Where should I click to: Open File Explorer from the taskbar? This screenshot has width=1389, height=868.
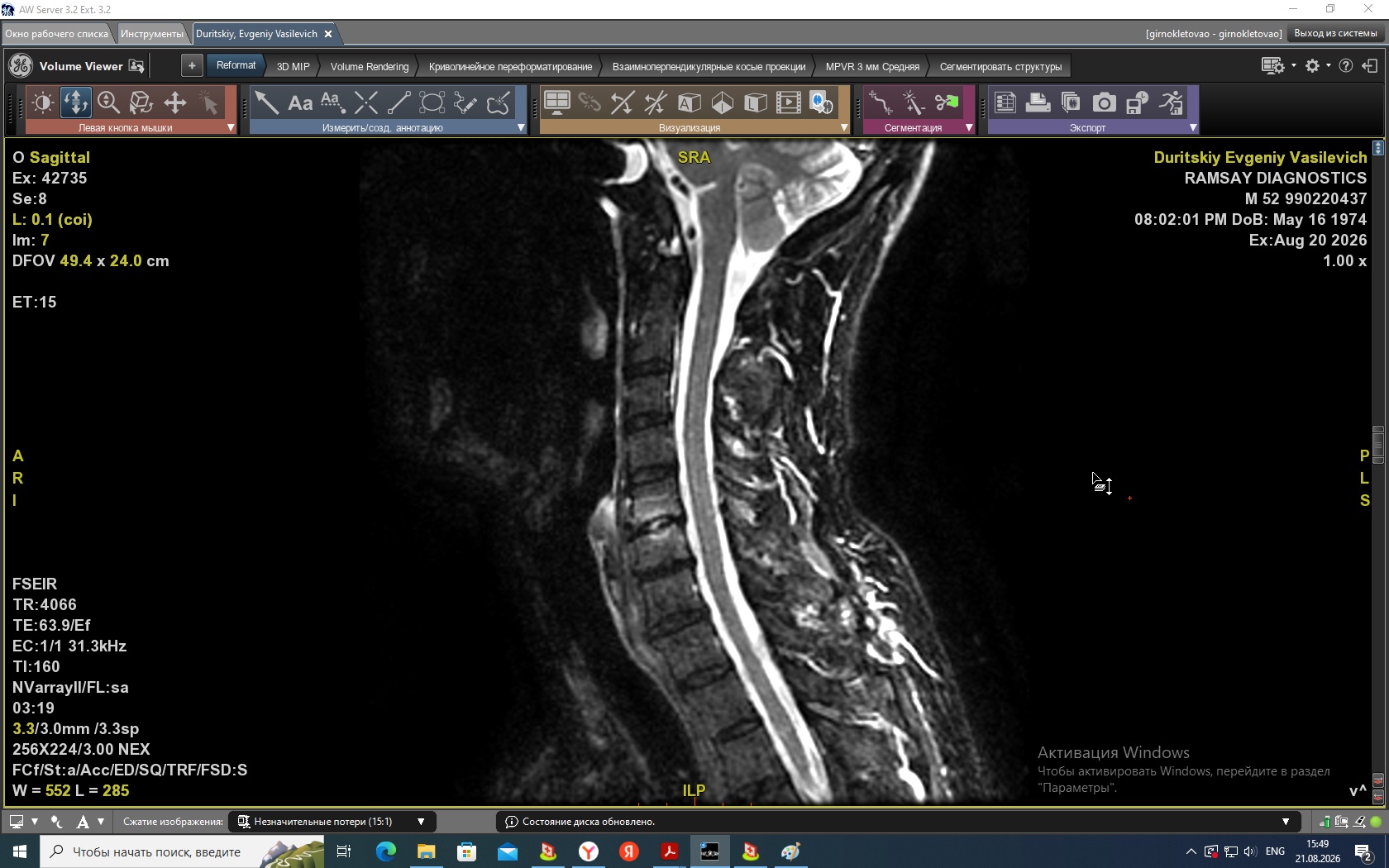(x=426, y=851)
